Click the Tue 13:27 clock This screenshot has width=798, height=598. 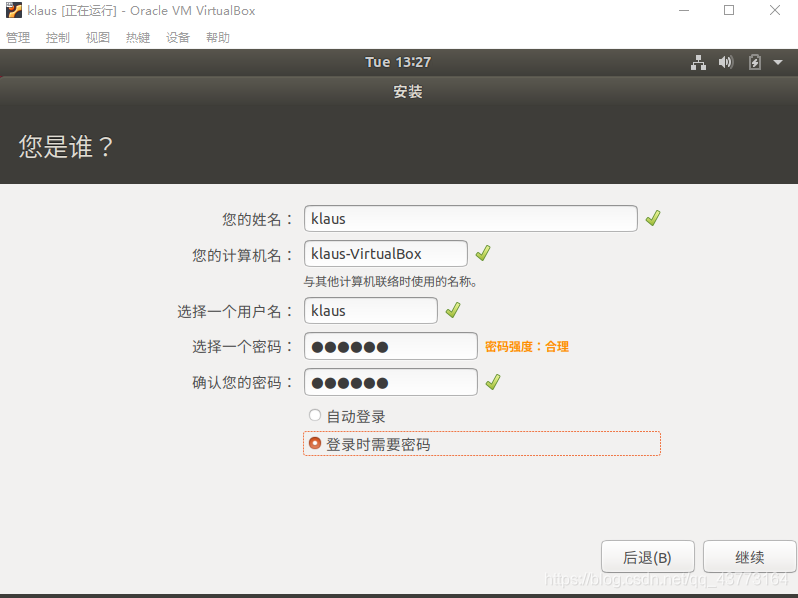[x=398, y=62]
